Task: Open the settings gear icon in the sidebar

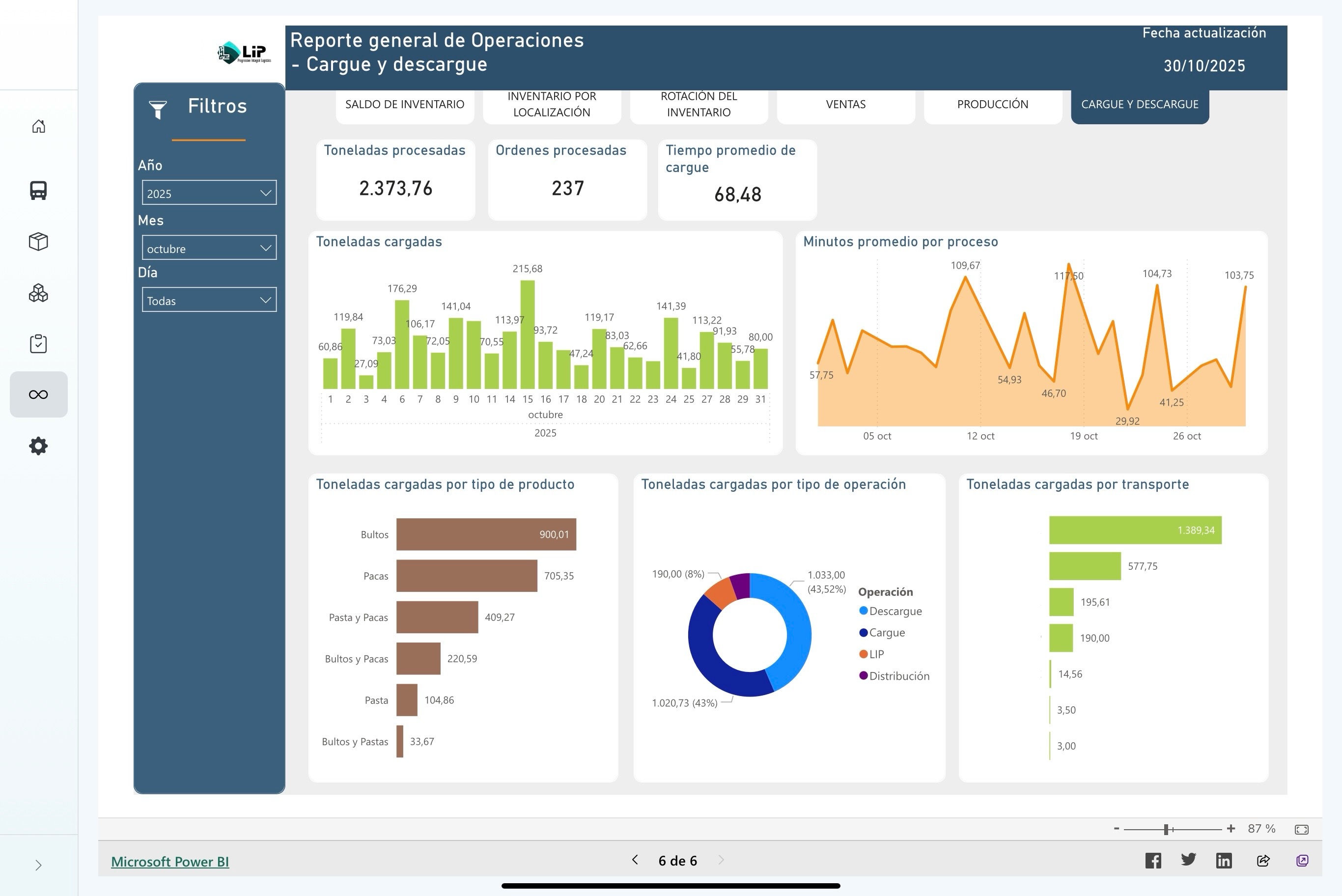Action: (x=38, y=446)
